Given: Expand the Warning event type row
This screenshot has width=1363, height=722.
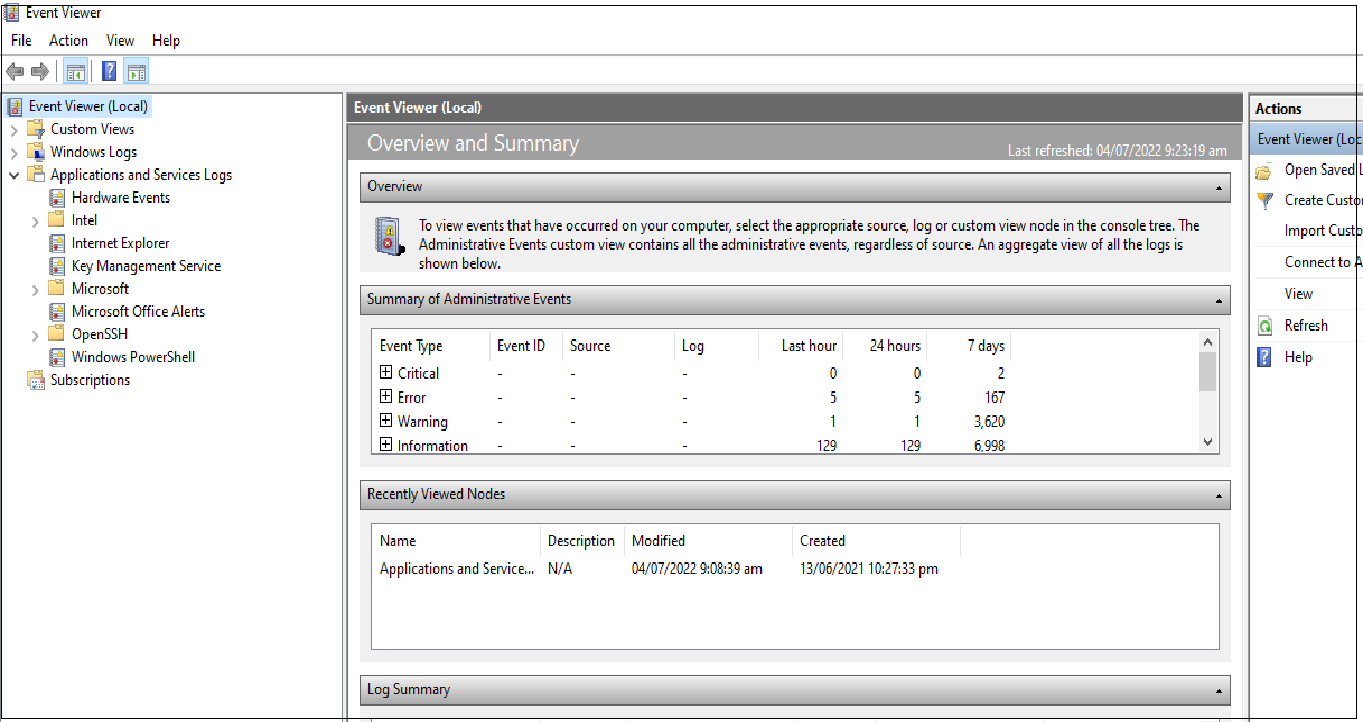Looking at the screenshot, I should click(386, 421).
